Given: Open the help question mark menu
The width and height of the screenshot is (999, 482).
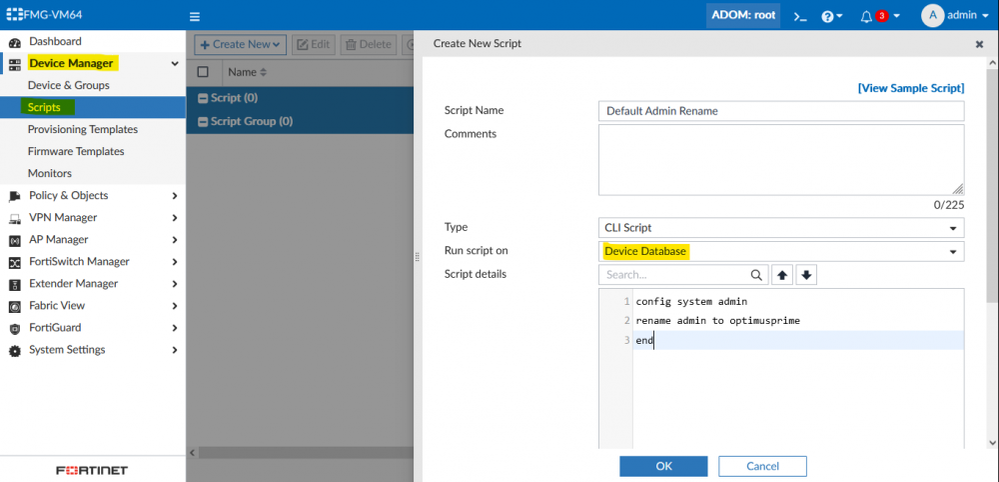Looking at the screenshot, I should (x=831, y=16).
